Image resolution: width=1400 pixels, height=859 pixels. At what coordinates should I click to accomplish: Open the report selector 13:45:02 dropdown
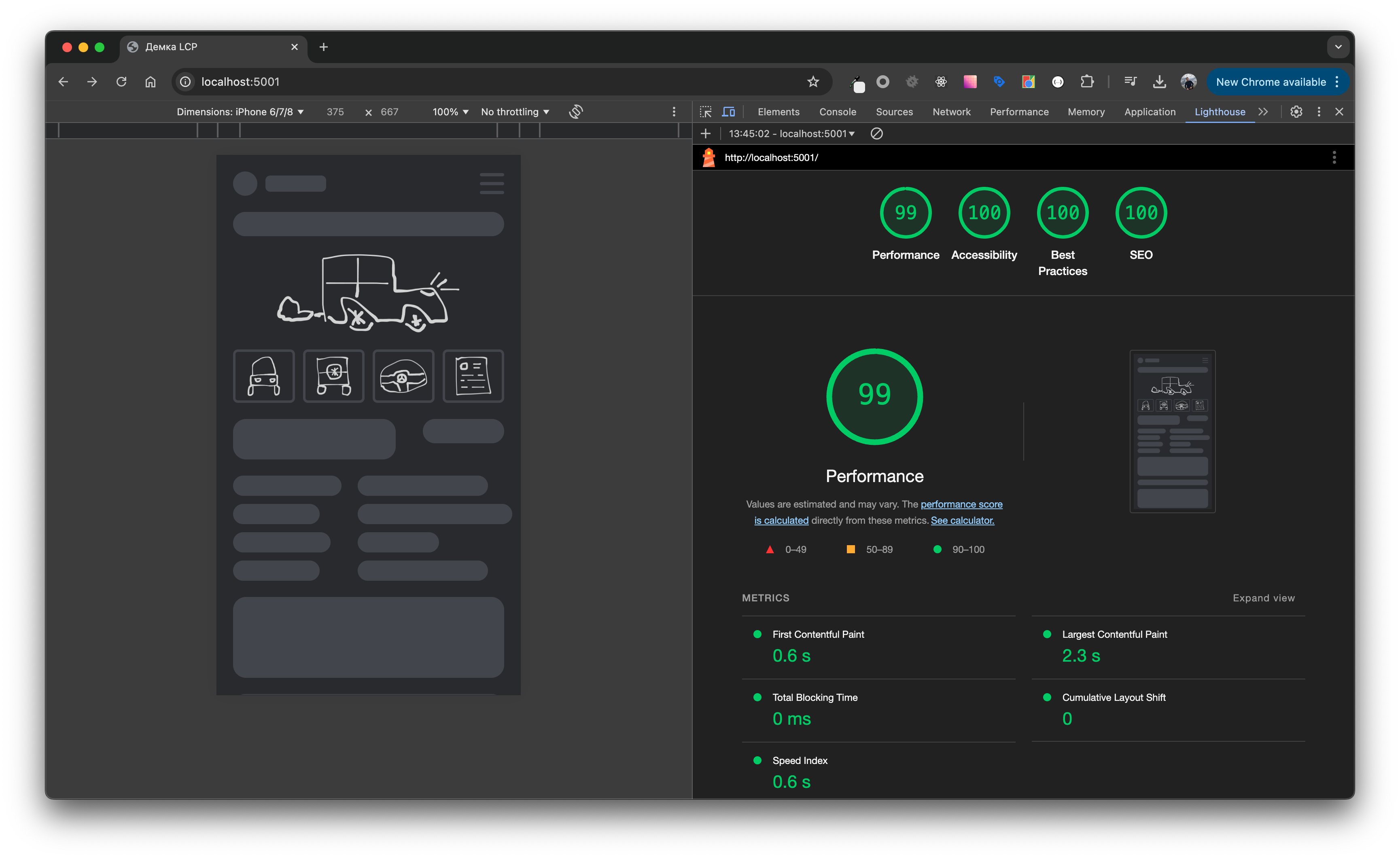click(792, 133)
